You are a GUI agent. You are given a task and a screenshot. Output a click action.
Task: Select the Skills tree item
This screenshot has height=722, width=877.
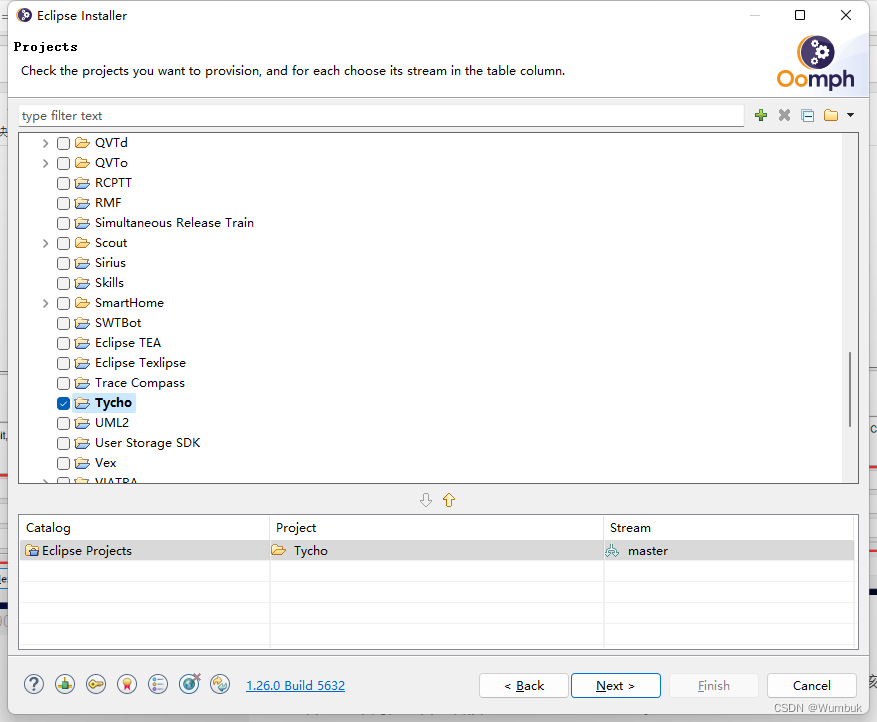click(109, 283)
